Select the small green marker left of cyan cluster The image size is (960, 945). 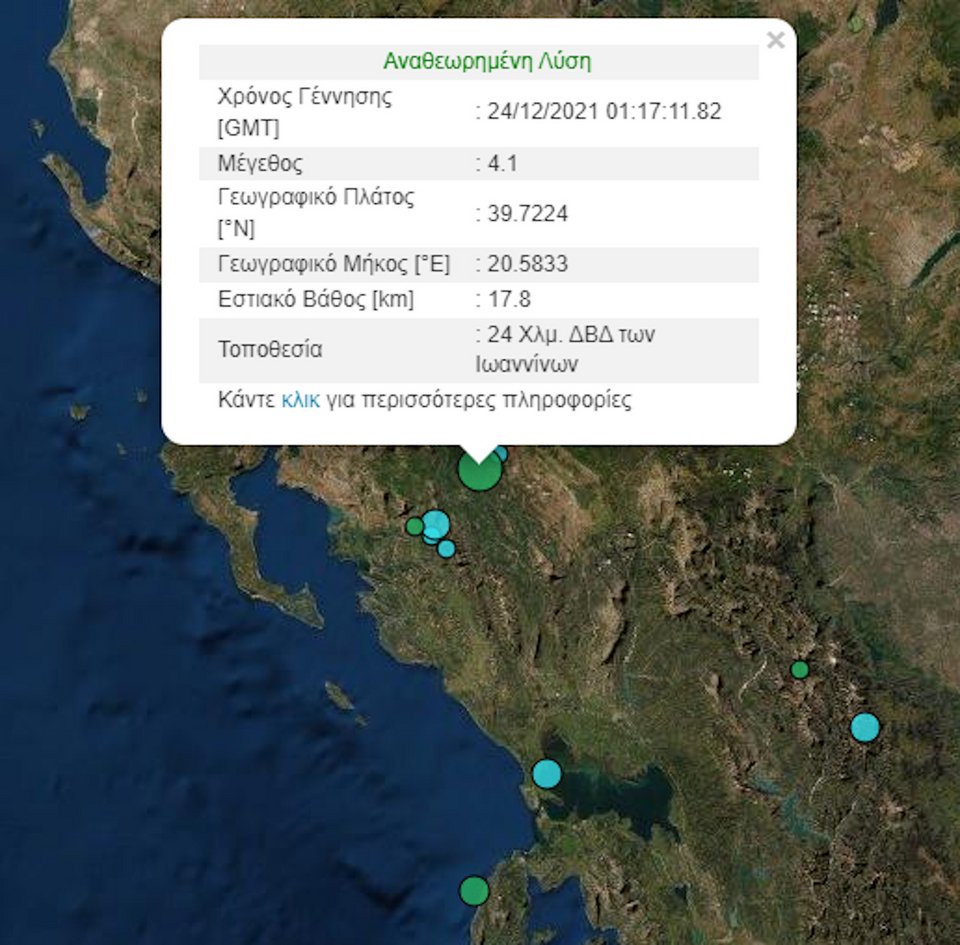click(x=414, y=526)
